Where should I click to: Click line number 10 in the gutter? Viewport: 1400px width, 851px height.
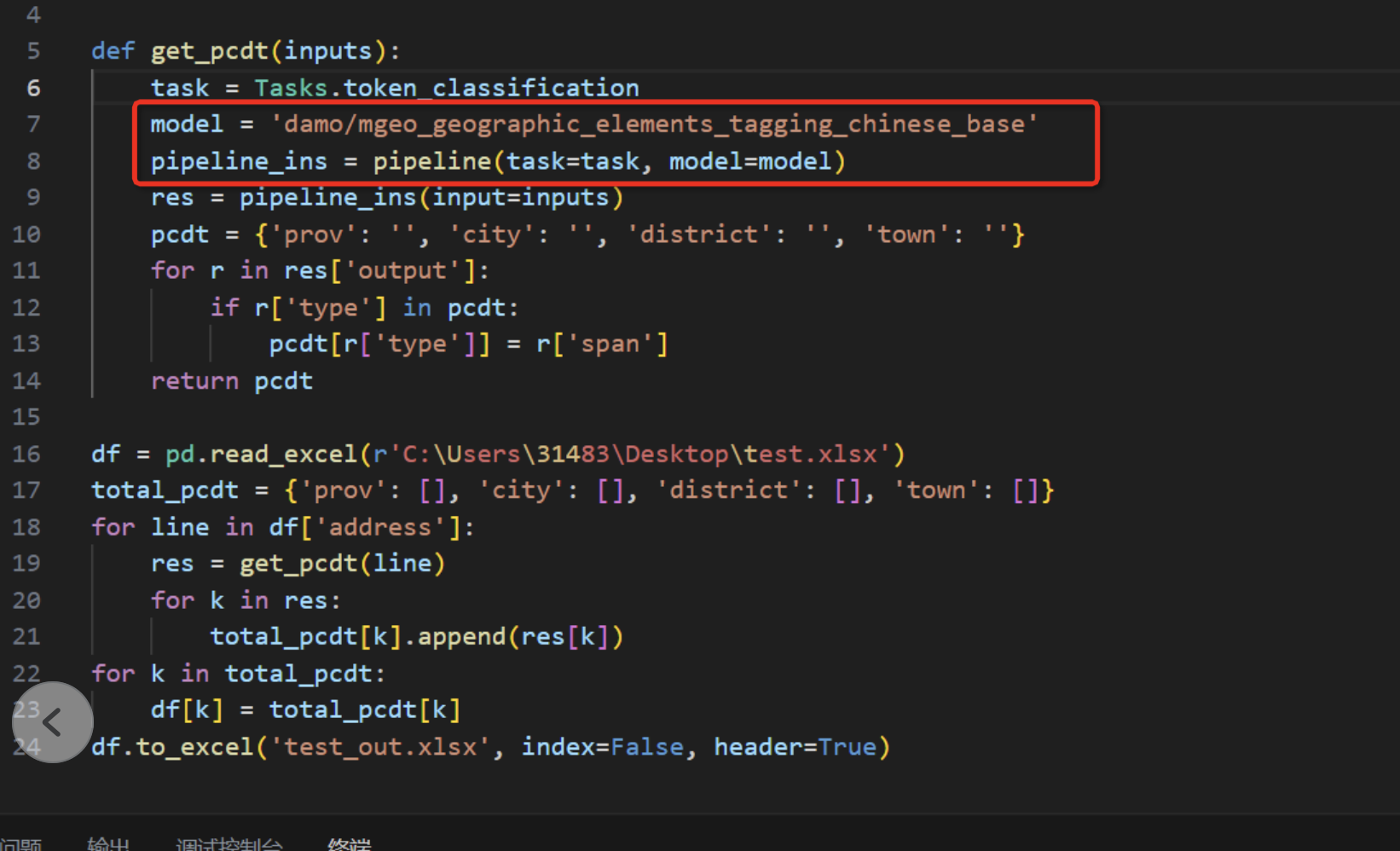coord(26,234)
